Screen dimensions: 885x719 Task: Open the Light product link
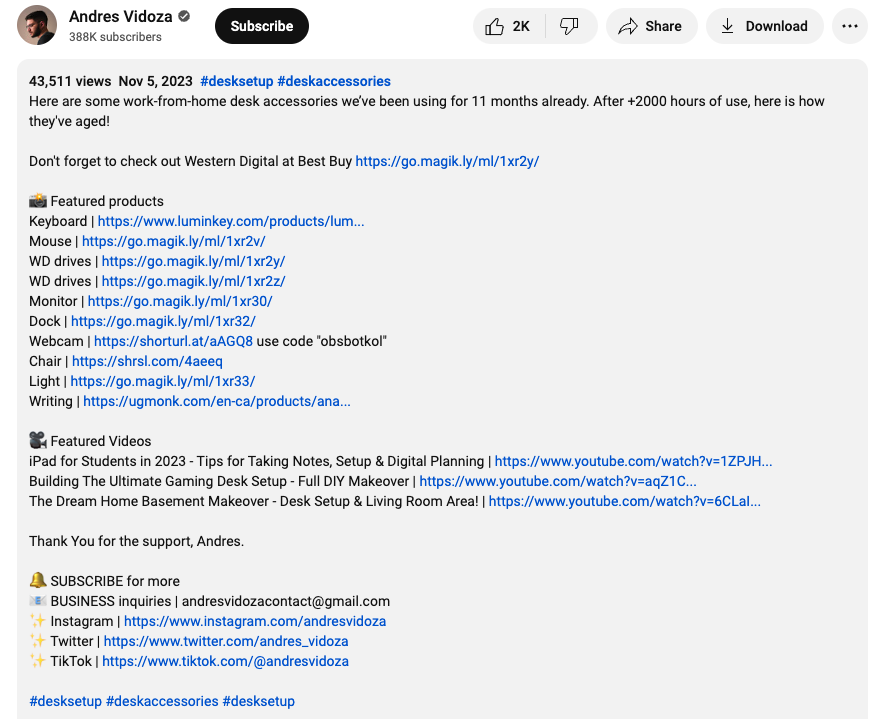click(163, 382)
